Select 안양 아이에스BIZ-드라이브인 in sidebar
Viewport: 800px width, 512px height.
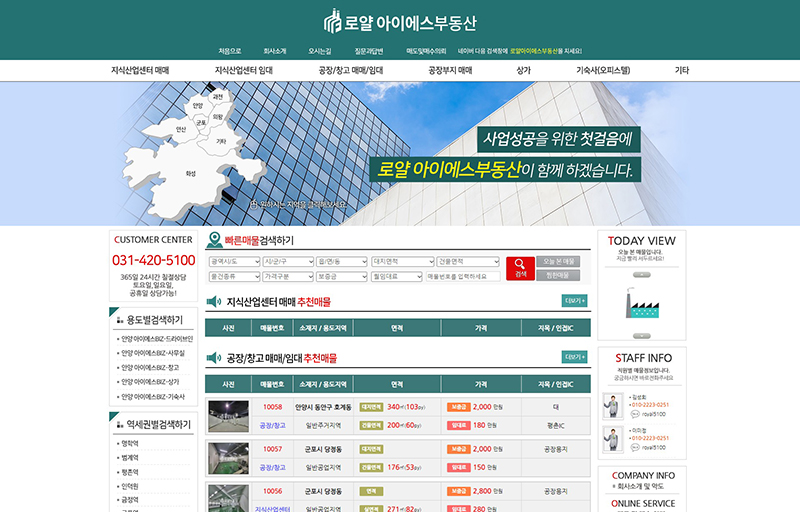[x=157, y=339]
